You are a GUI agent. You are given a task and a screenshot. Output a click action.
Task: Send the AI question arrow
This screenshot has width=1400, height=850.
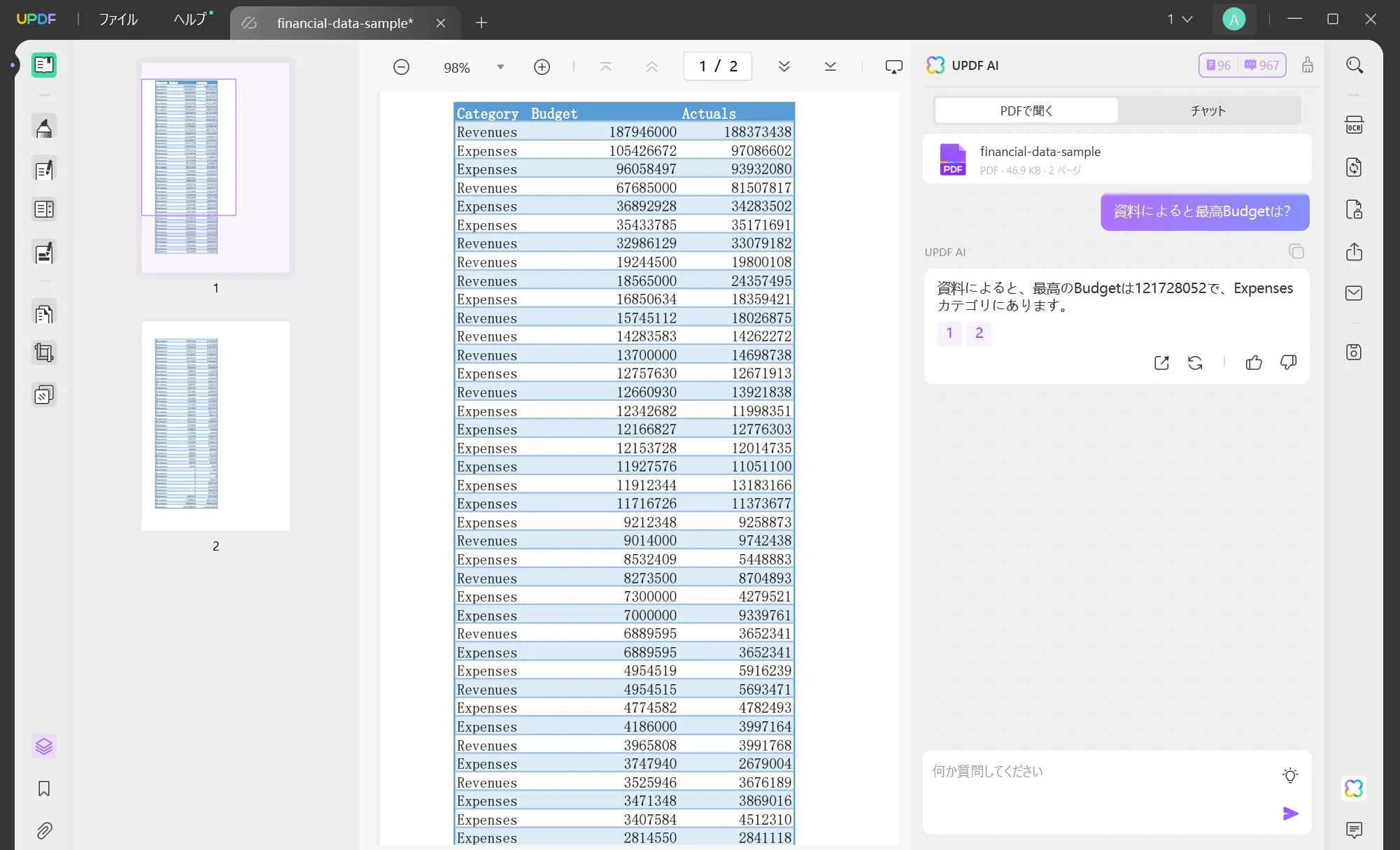pos(1291,814)
